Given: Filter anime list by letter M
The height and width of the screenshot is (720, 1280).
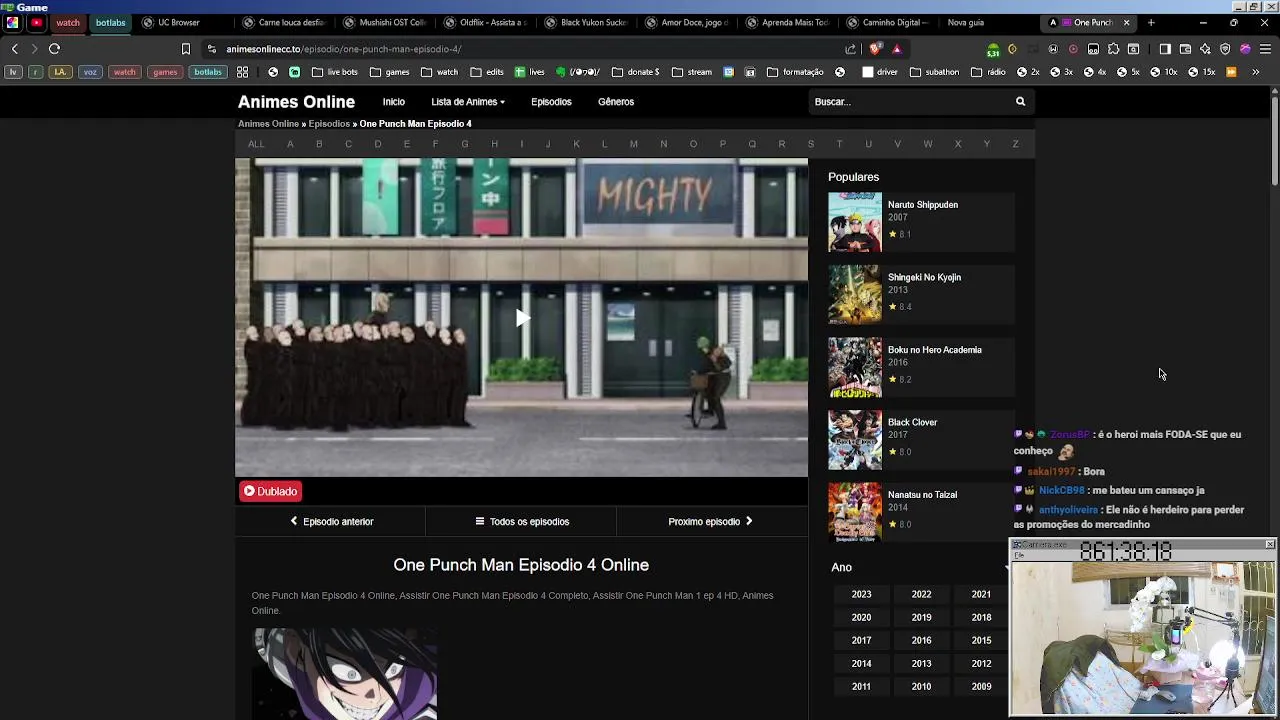Looking at the screenshot, I should (633, 144).
